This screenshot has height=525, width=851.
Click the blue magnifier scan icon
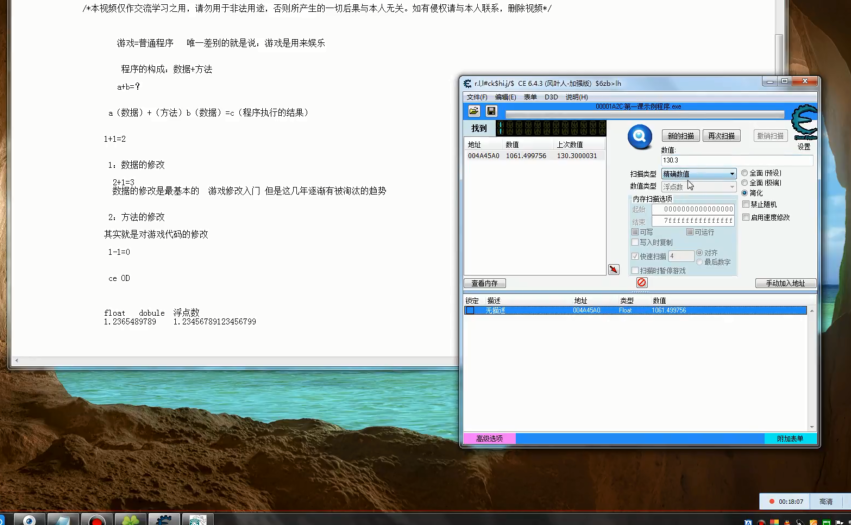pyautogui.click(x=640, y=135)
